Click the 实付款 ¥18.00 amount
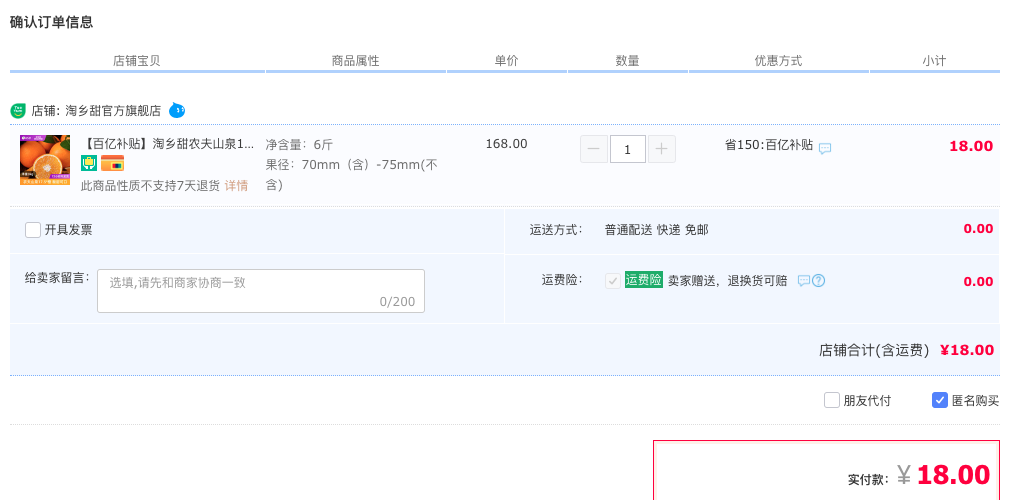Screen dimensions: 1011x500 click(x=918, y=476)
